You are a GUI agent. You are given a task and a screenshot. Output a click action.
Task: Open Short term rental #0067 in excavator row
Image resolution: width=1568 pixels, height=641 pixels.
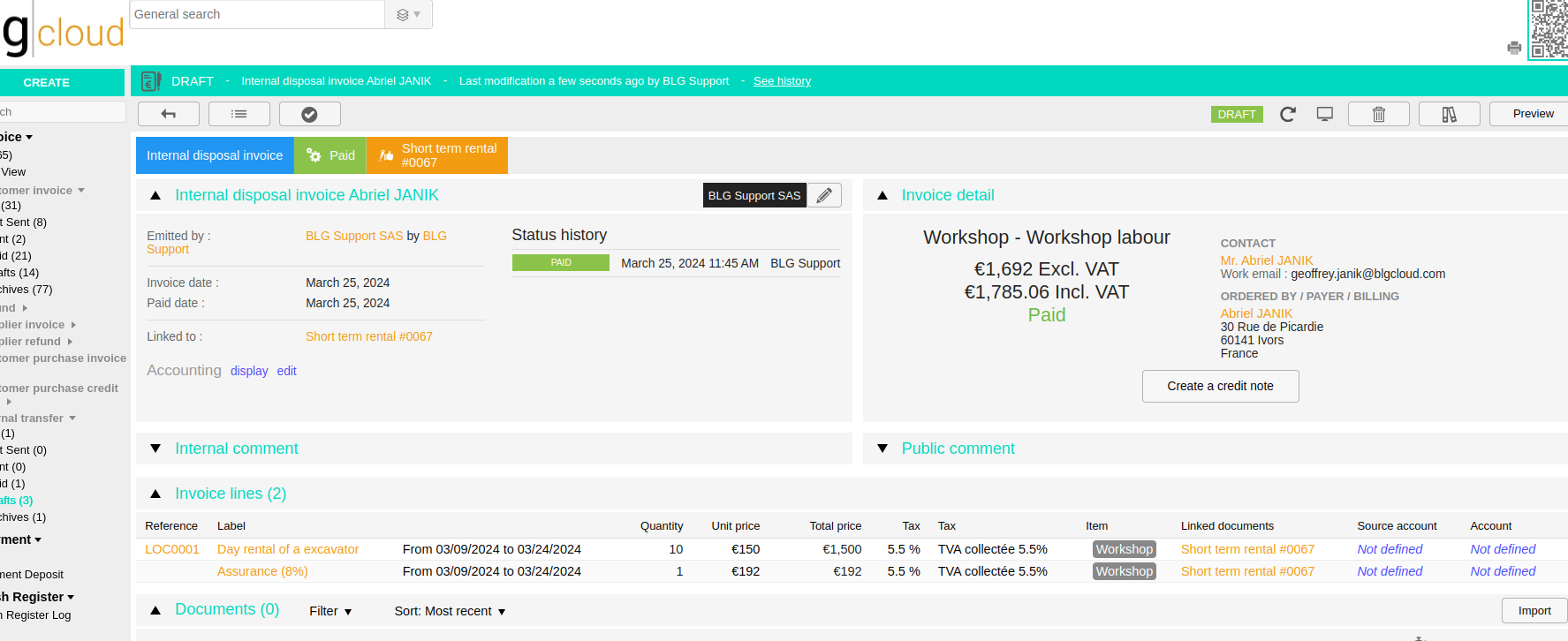1247,549
